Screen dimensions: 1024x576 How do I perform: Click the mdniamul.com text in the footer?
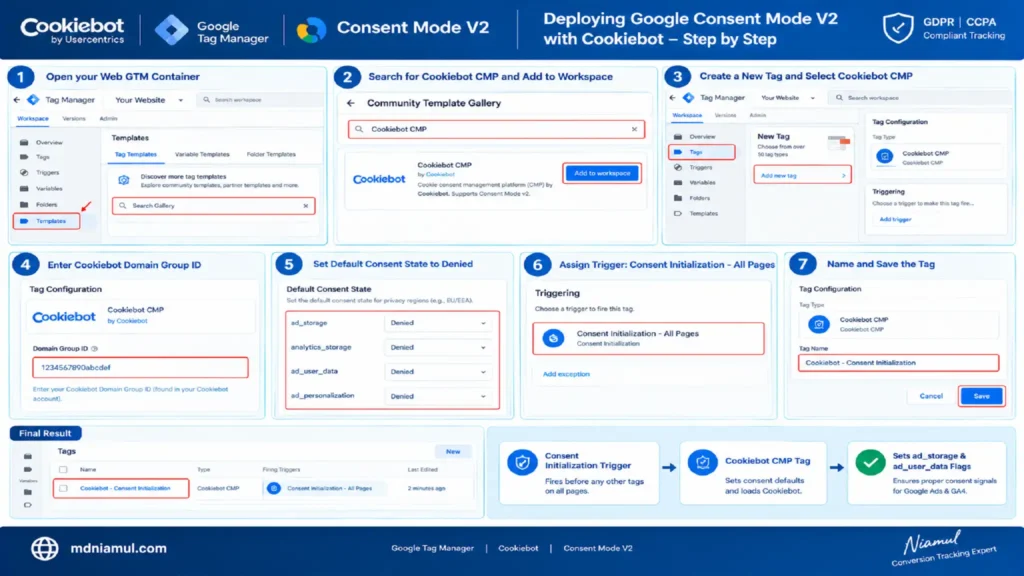(118, 549)
